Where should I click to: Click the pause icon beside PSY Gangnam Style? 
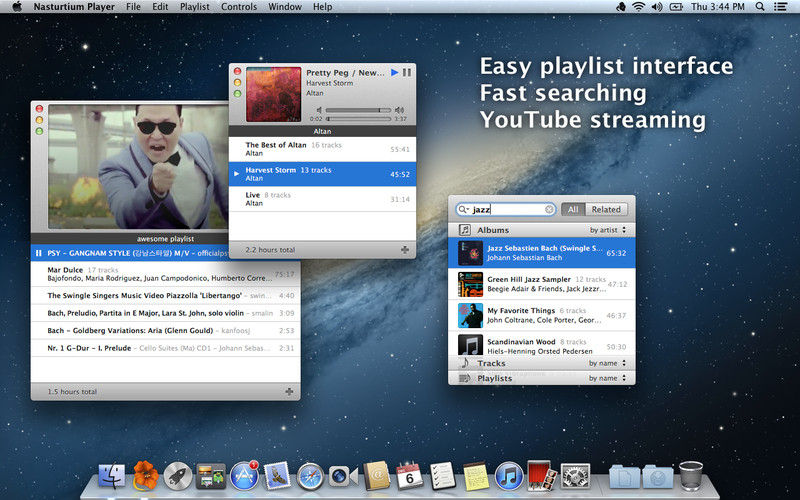(x=38, y=253)
